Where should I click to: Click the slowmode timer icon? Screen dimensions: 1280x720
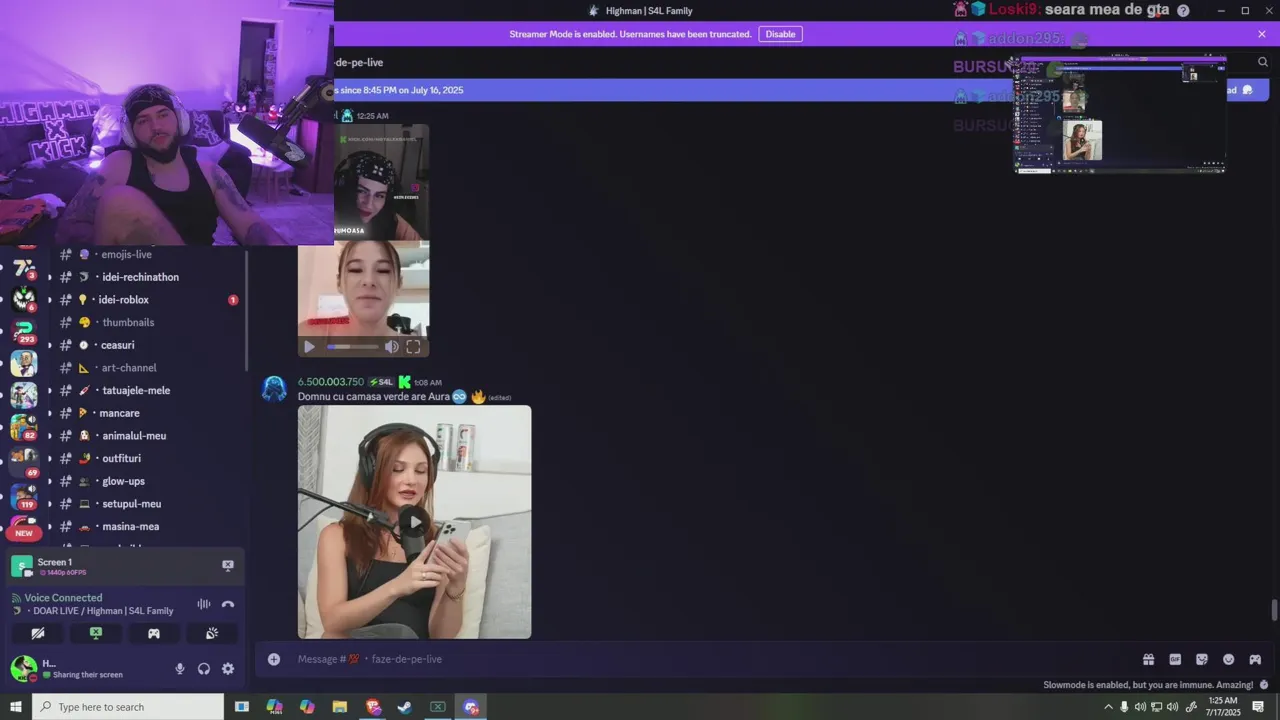click(1262, 685)
